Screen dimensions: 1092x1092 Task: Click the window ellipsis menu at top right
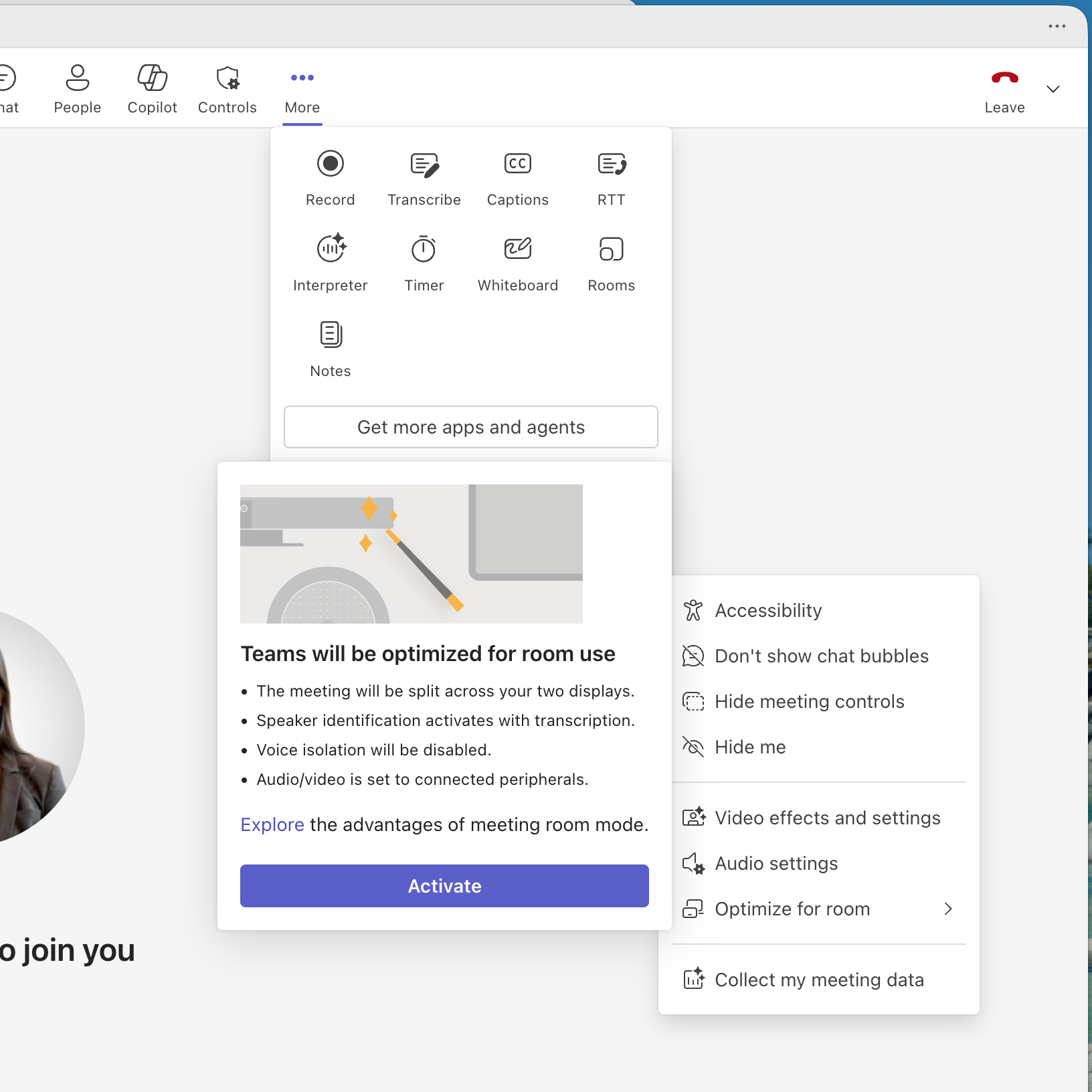tap(1057, 26)
